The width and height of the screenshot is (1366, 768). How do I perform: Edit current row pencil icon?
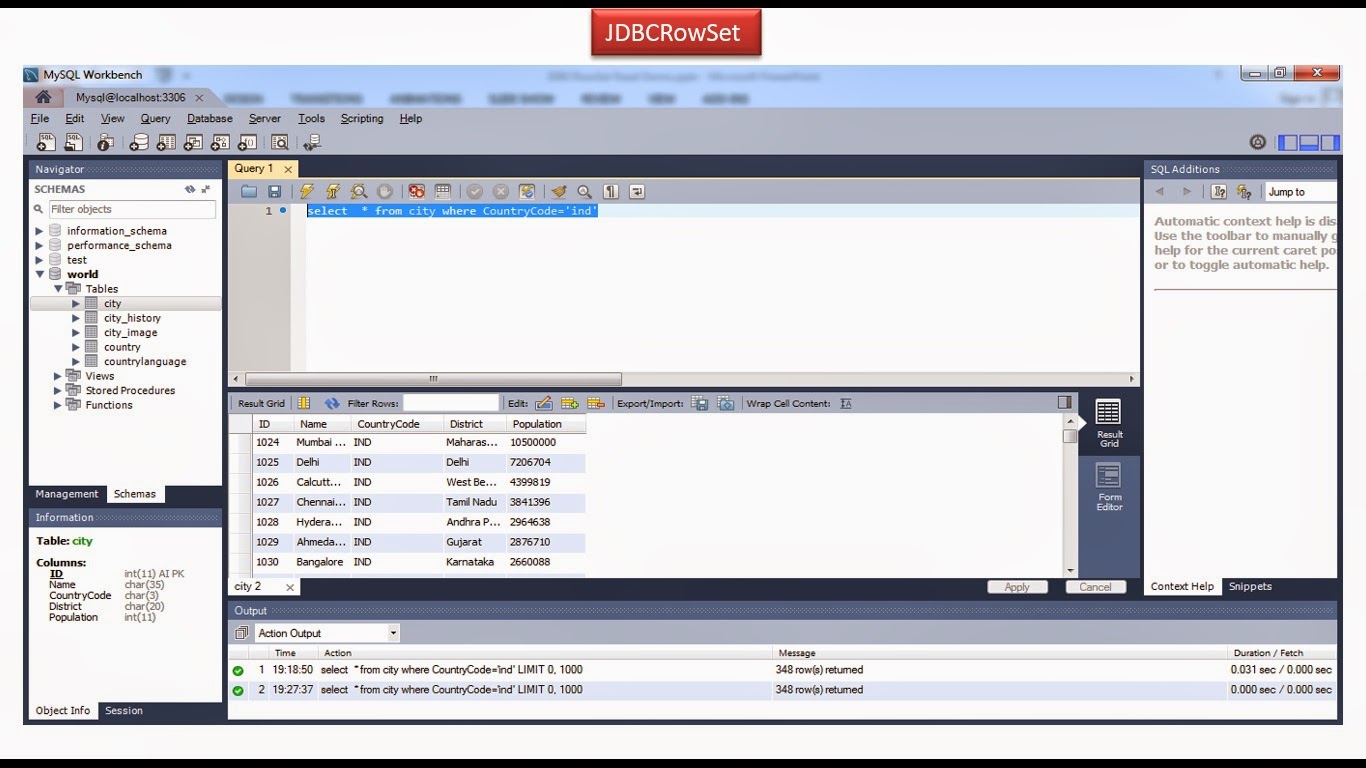pyautogui.click(x=544, y=403)
